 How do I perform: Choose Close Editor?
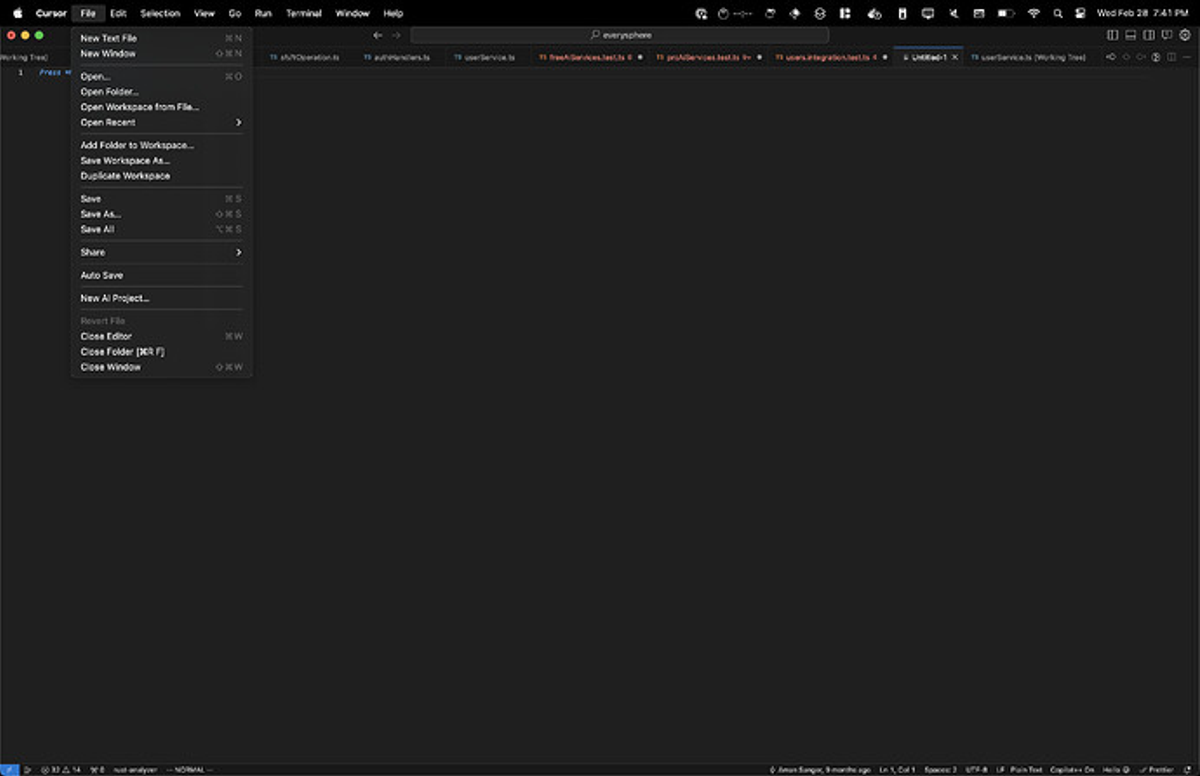click(x=161, y=337)
